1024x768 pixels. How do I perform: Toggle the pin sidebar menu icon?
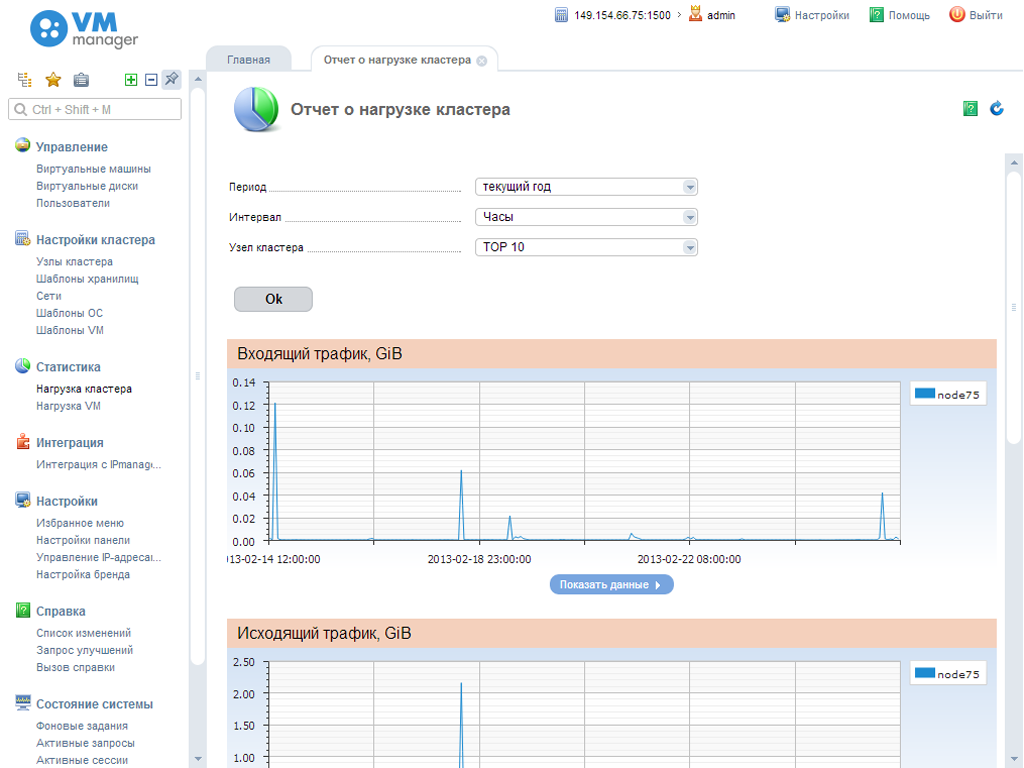pyautogui.click(x=171, y=79)
